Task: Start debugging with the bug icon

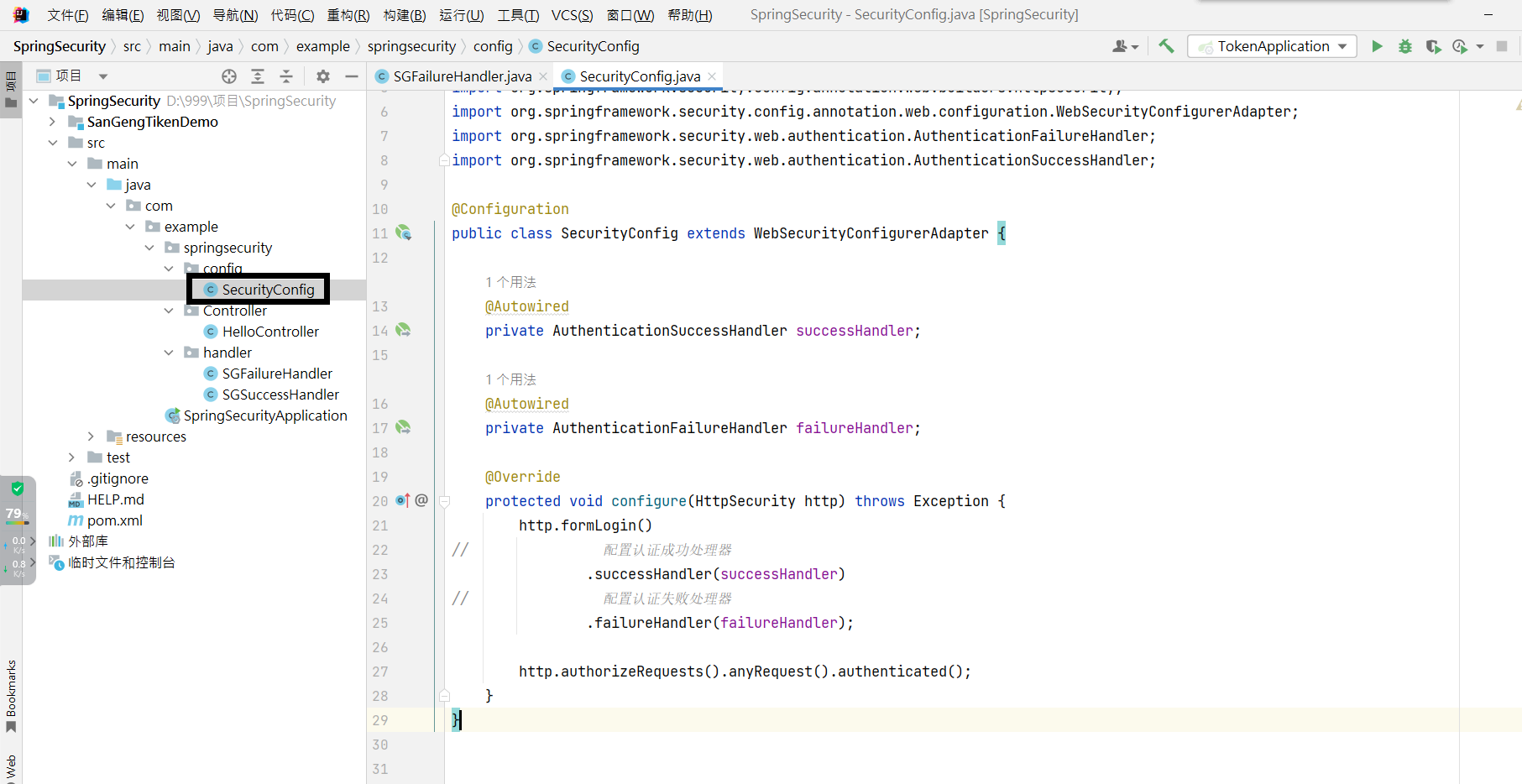Action: click(x=1405, y=46)
